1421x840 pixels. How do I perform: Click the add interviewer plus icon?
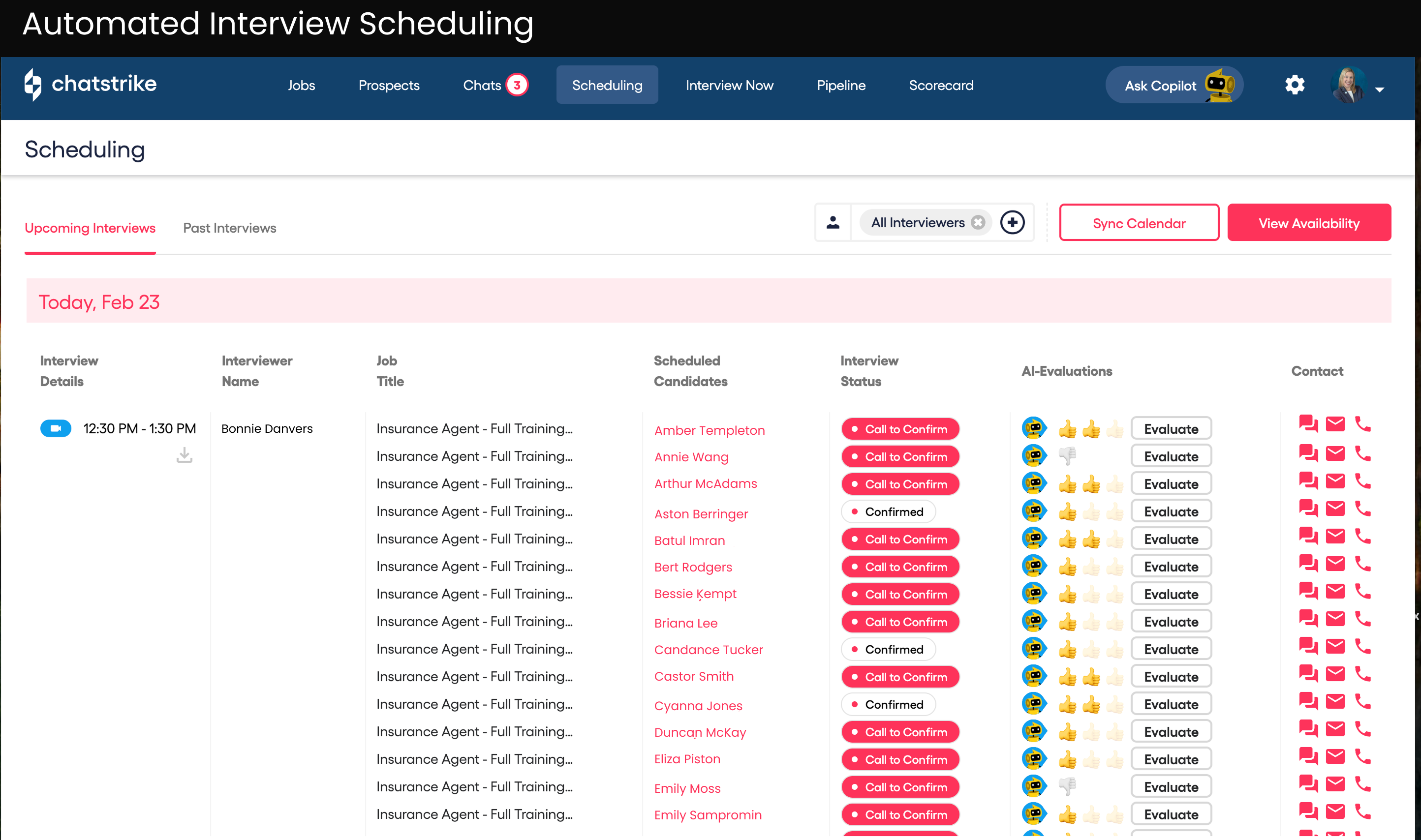pos(1012,222)
